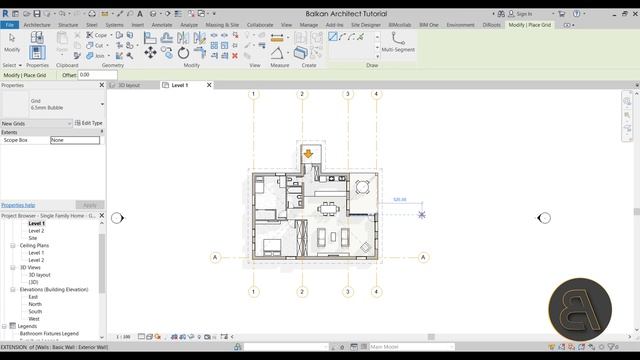Collapse the Legends tree node

click(x=4, y=327)
